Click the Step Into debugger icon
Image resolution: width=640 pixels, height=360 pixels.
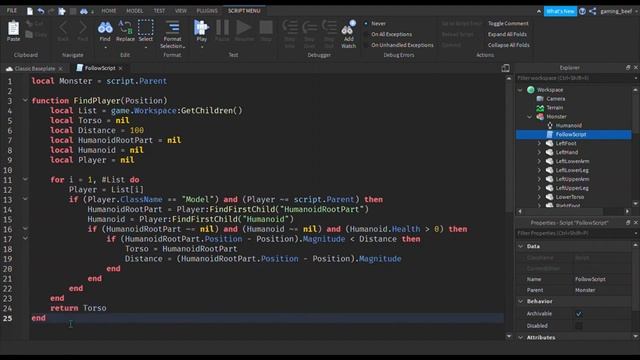(290, 28)
